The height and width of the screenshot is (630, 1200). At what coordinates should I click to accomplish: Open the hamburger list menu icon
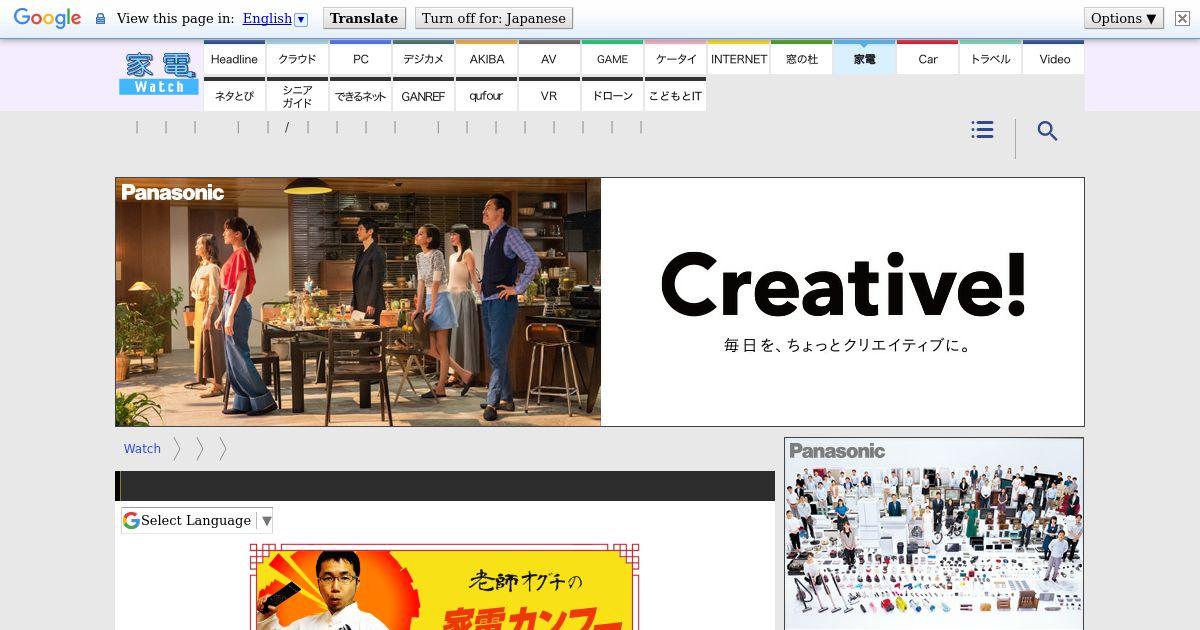(982, 130)
